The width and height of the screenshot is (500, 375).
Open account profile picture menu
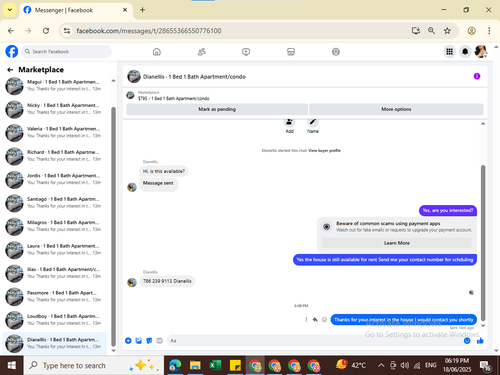coord(481,52)
